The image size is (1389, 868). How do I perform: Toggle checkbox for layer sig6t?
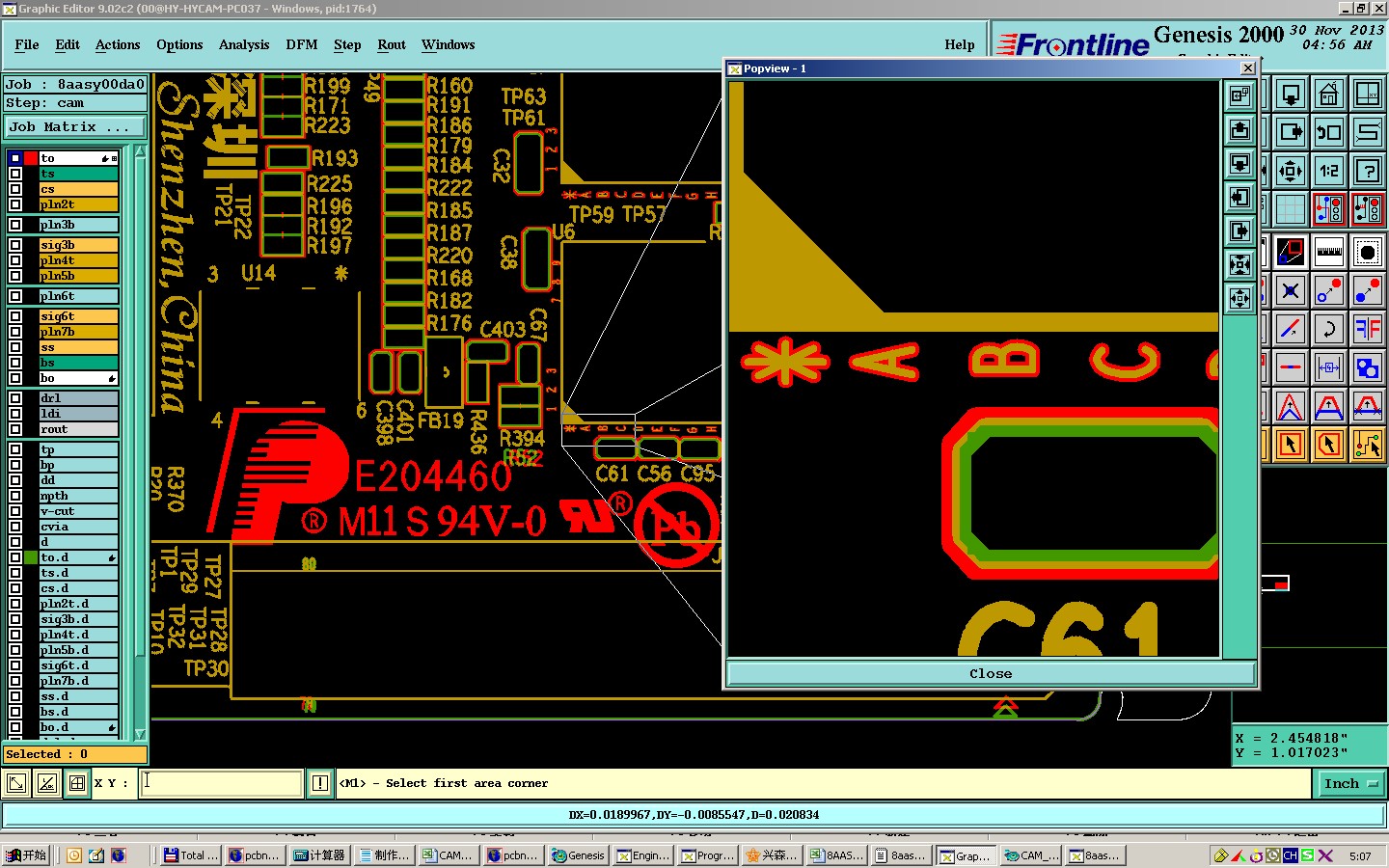pos(15,316)
